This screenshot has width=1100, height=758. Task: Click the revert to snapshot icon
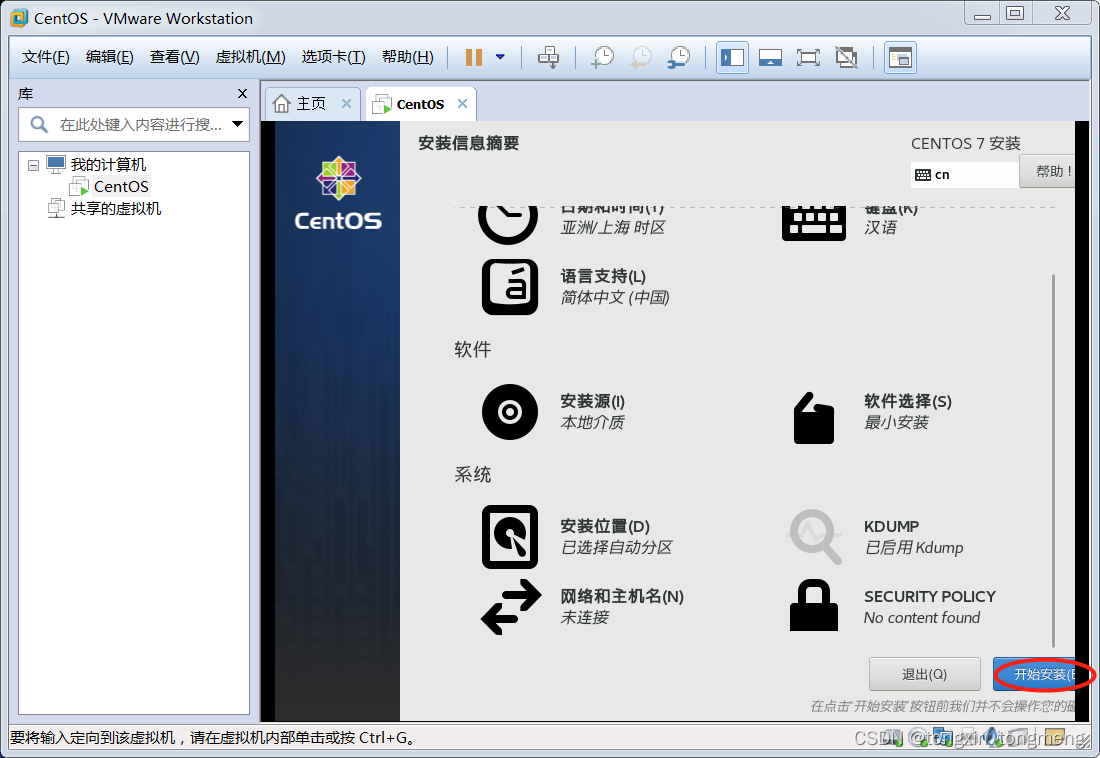coord(640,58)
